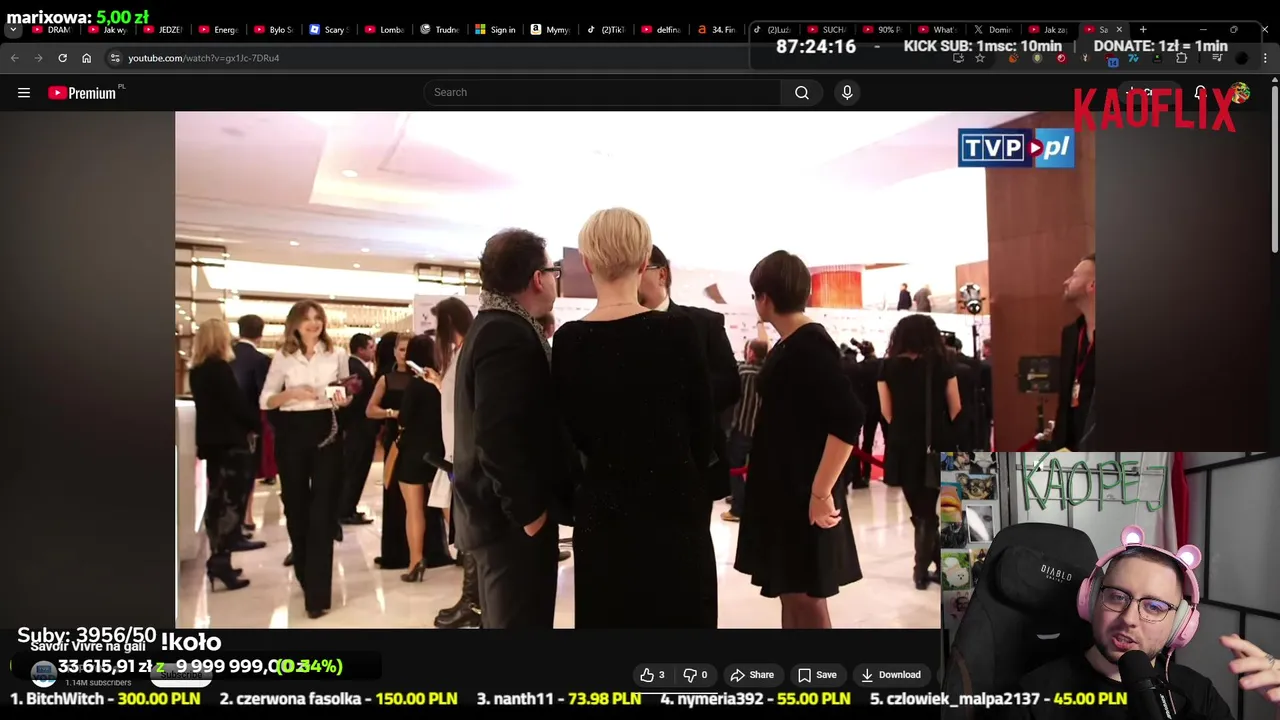Save the video to a playlist
This screenshot has height=720, width=1280.
(x=817, y=675)
